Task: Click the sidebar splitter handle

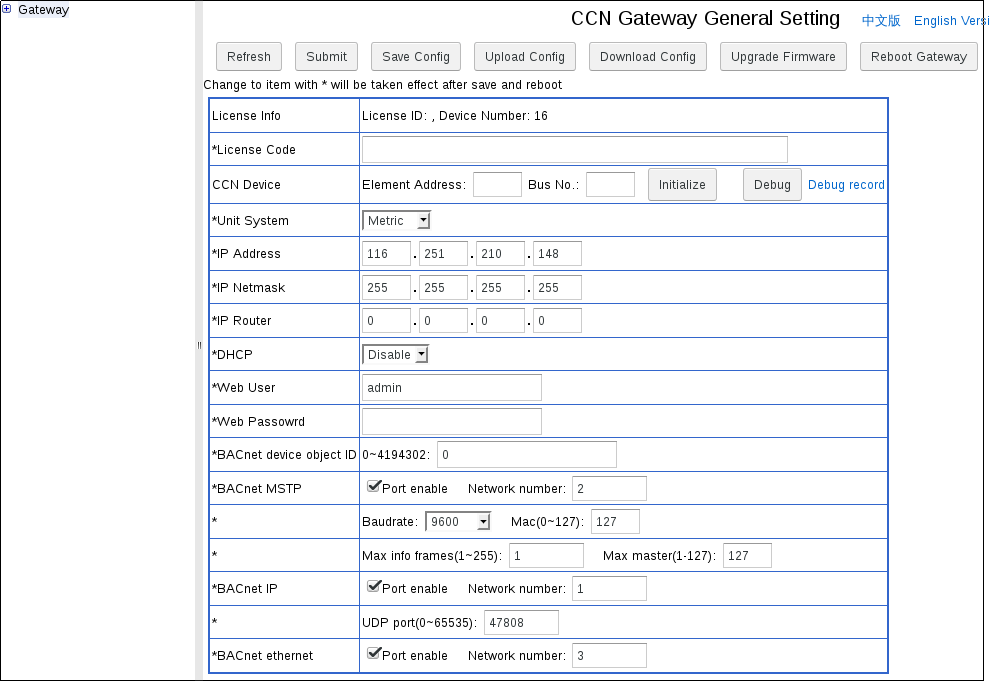Action: point(199,345)
